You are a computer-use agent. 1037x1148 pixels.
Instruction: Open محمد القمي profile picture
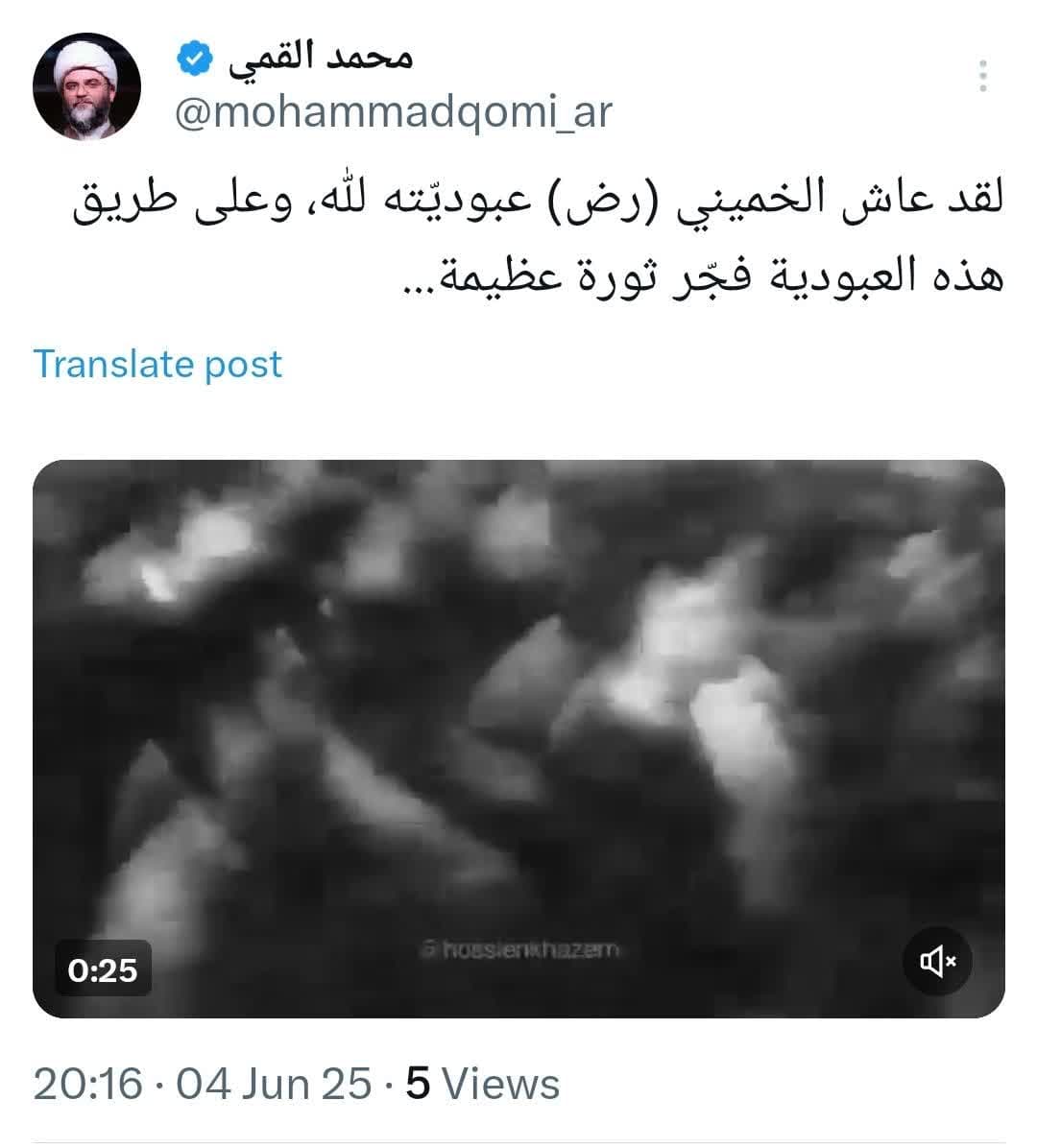(86, 86)
